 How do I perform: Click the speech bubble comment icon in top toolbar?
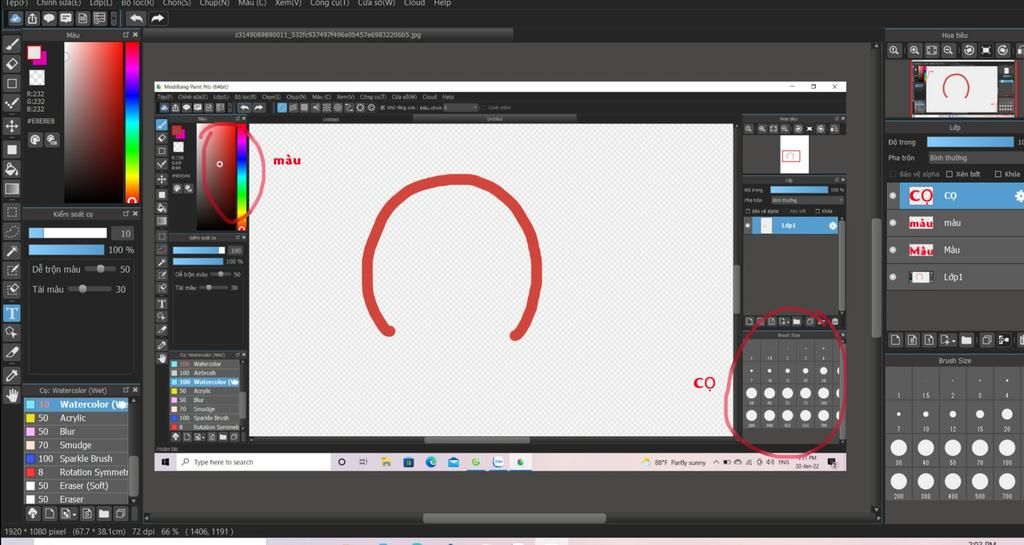coord(49,18)
